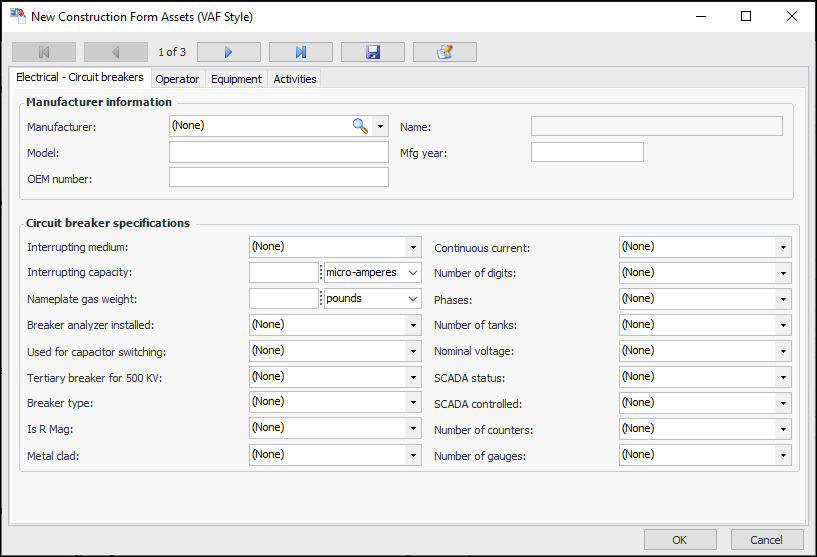Click the edit form toolbar icon

444,52
